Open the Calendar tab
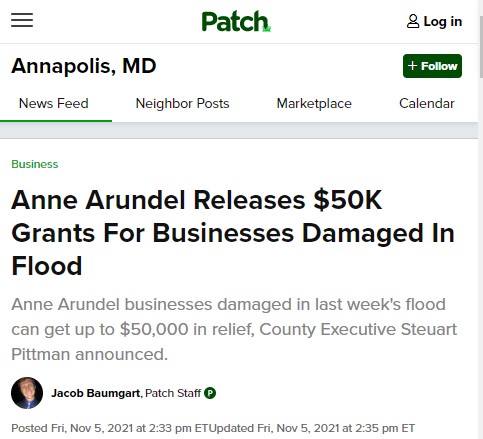This screenshot has width=483, height=439. (x=427, y=103)
